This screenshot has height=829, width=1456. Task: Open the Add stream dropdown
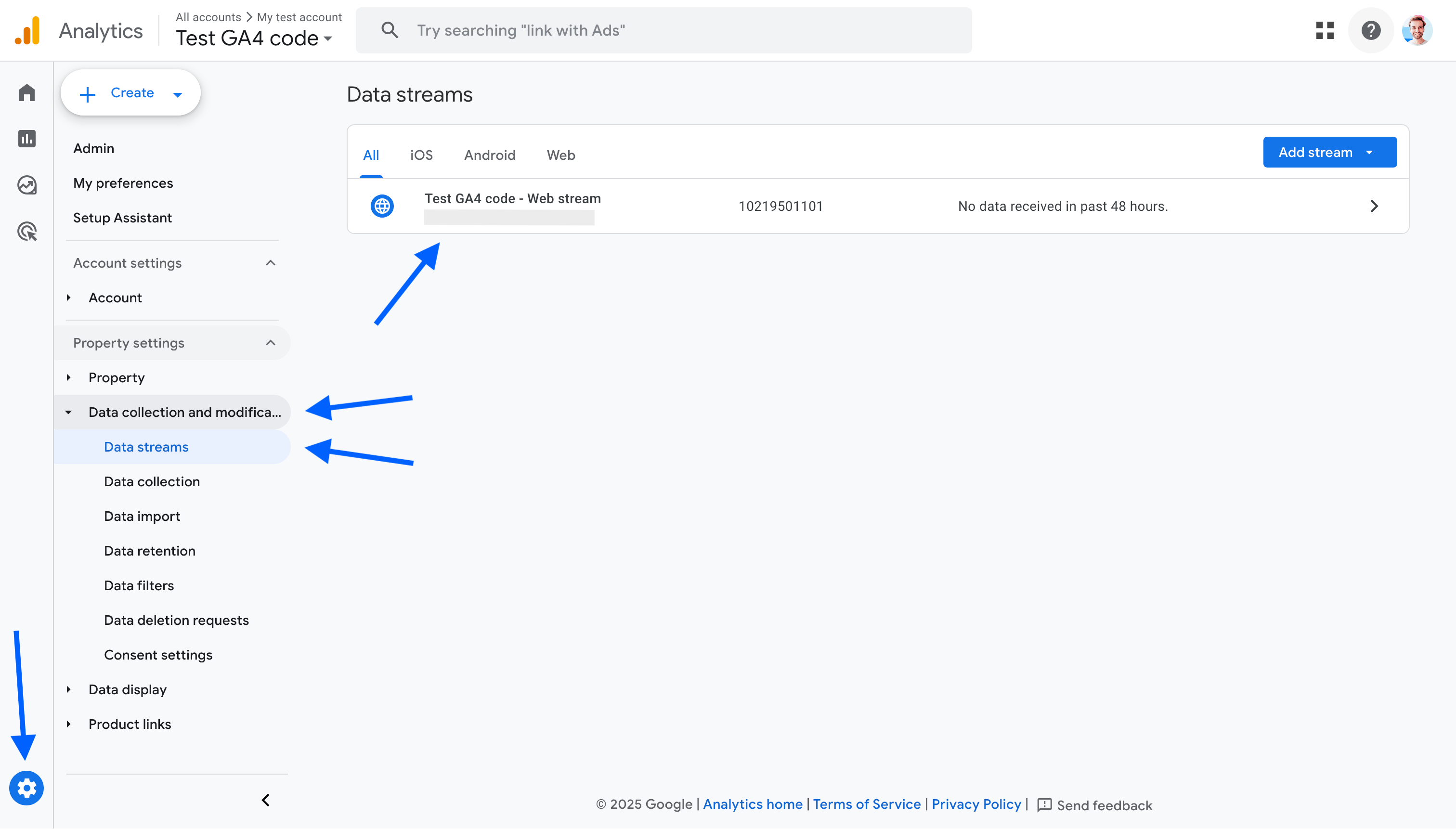pos(1329,152)
